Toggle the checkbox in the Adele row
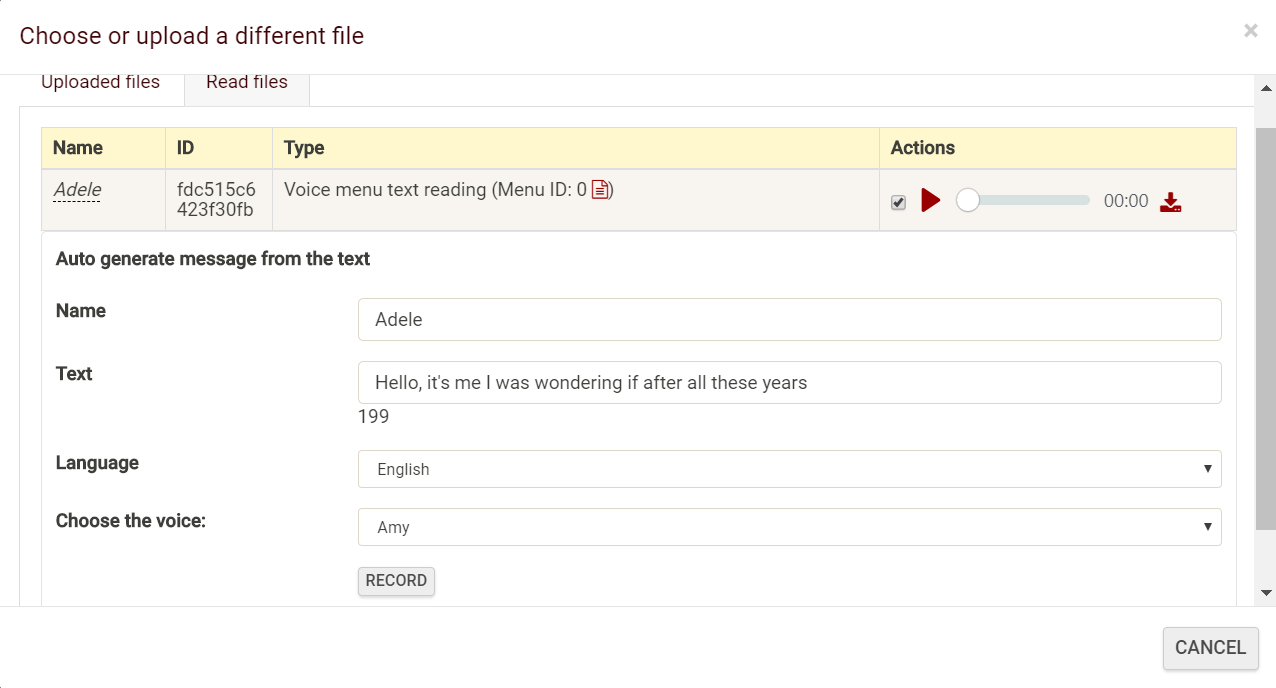The width and height of the screenshot is (1276, 688). 898,203
